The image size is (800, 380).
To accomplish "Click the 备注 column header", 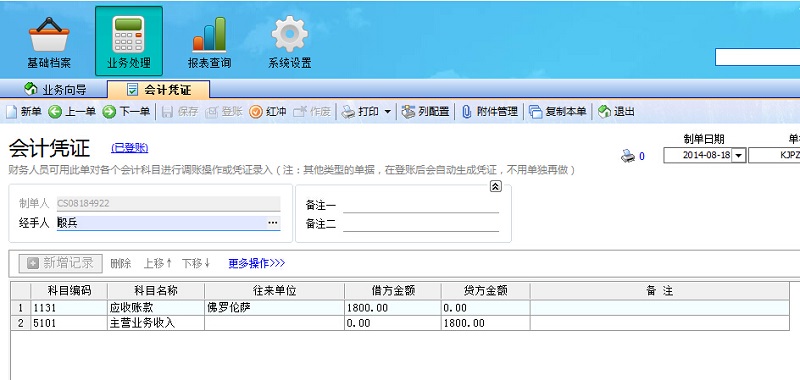I will tap(660, 291).
